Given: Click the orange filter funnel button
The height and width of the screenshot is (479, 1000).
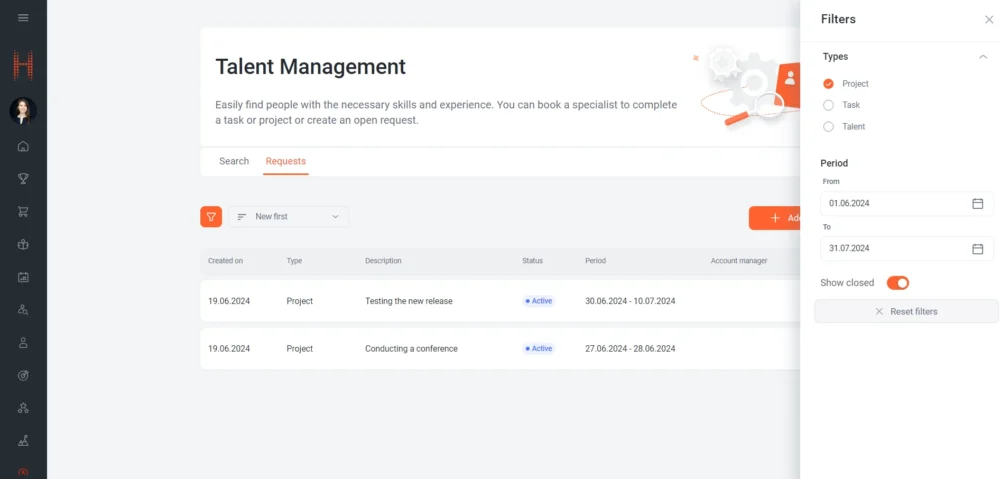Looking at the screenshot, I should (x=211, y=217).
